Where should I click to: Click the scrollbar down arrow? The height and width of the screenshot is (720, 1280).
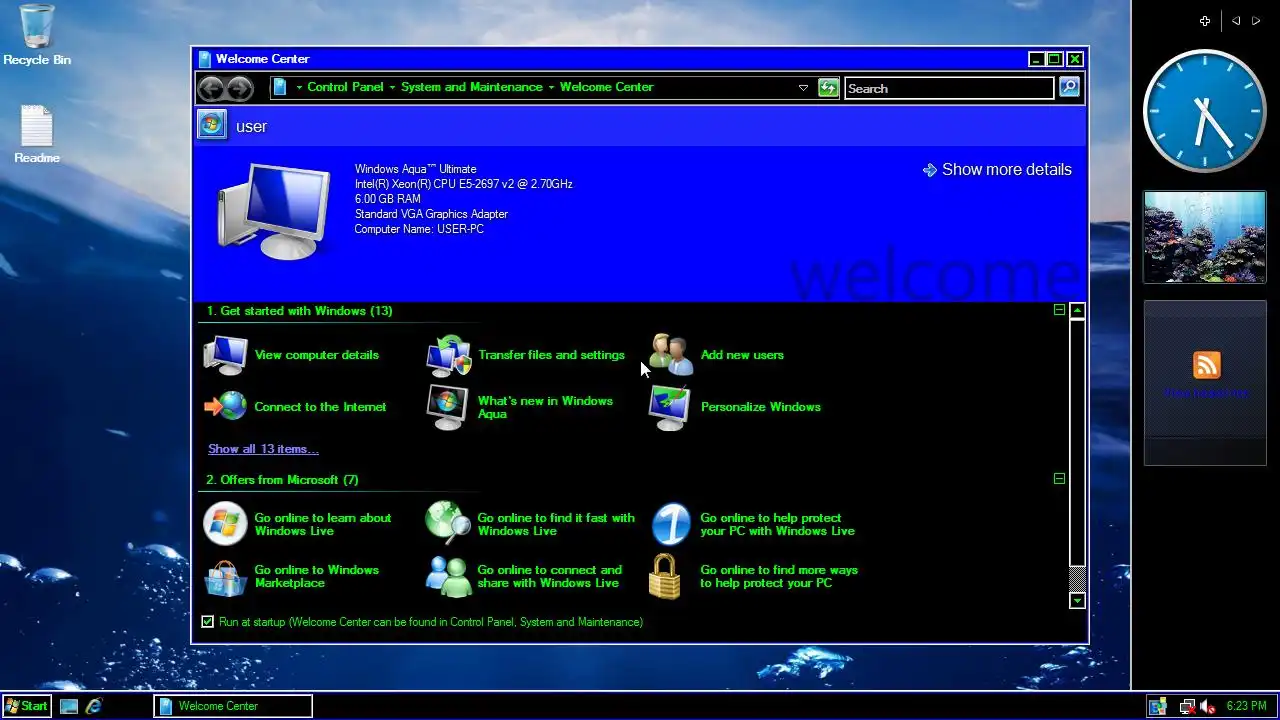pos(1077,600)
